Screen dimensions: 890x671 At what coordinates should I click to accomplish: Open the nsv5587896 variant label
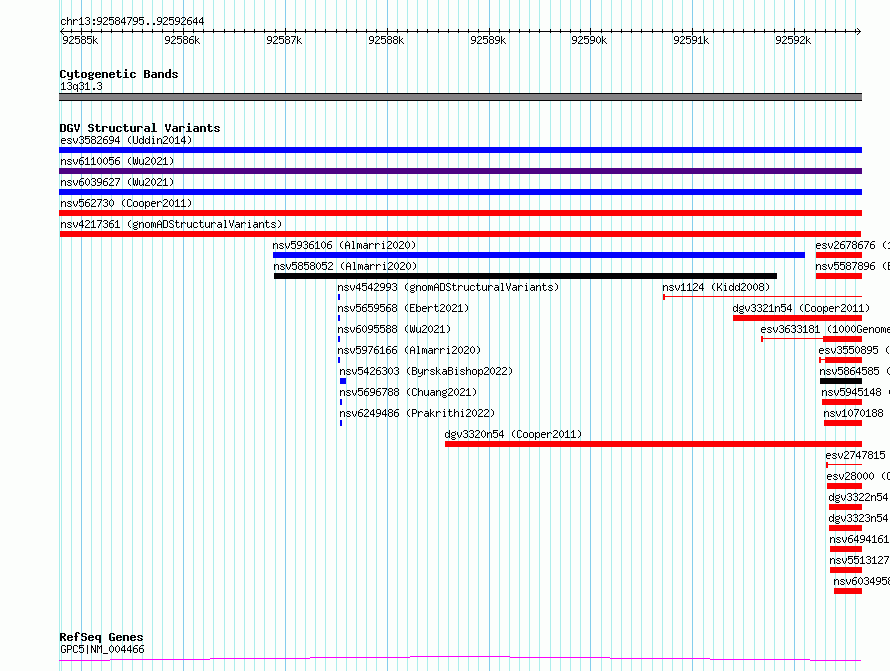point(853,266)
